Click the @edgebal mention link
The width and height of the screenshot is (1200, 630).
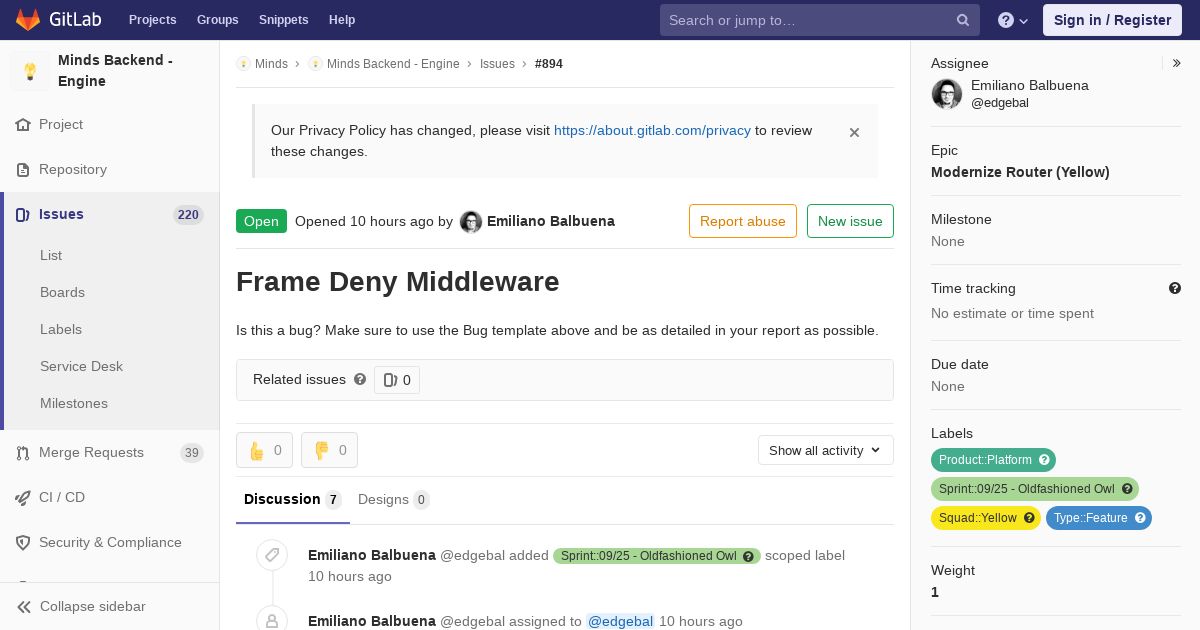click(620, 622)
